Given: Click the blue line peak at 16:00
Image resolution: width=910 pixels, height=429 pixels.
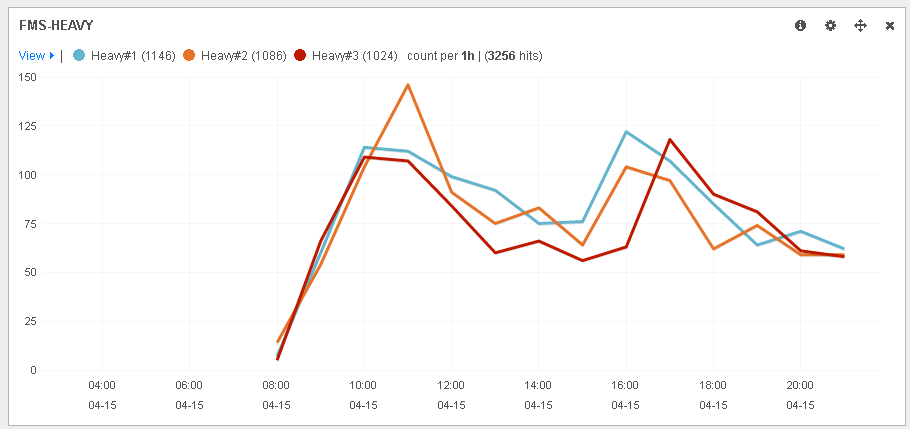Looking at the screenshot, I should point(626,132).
